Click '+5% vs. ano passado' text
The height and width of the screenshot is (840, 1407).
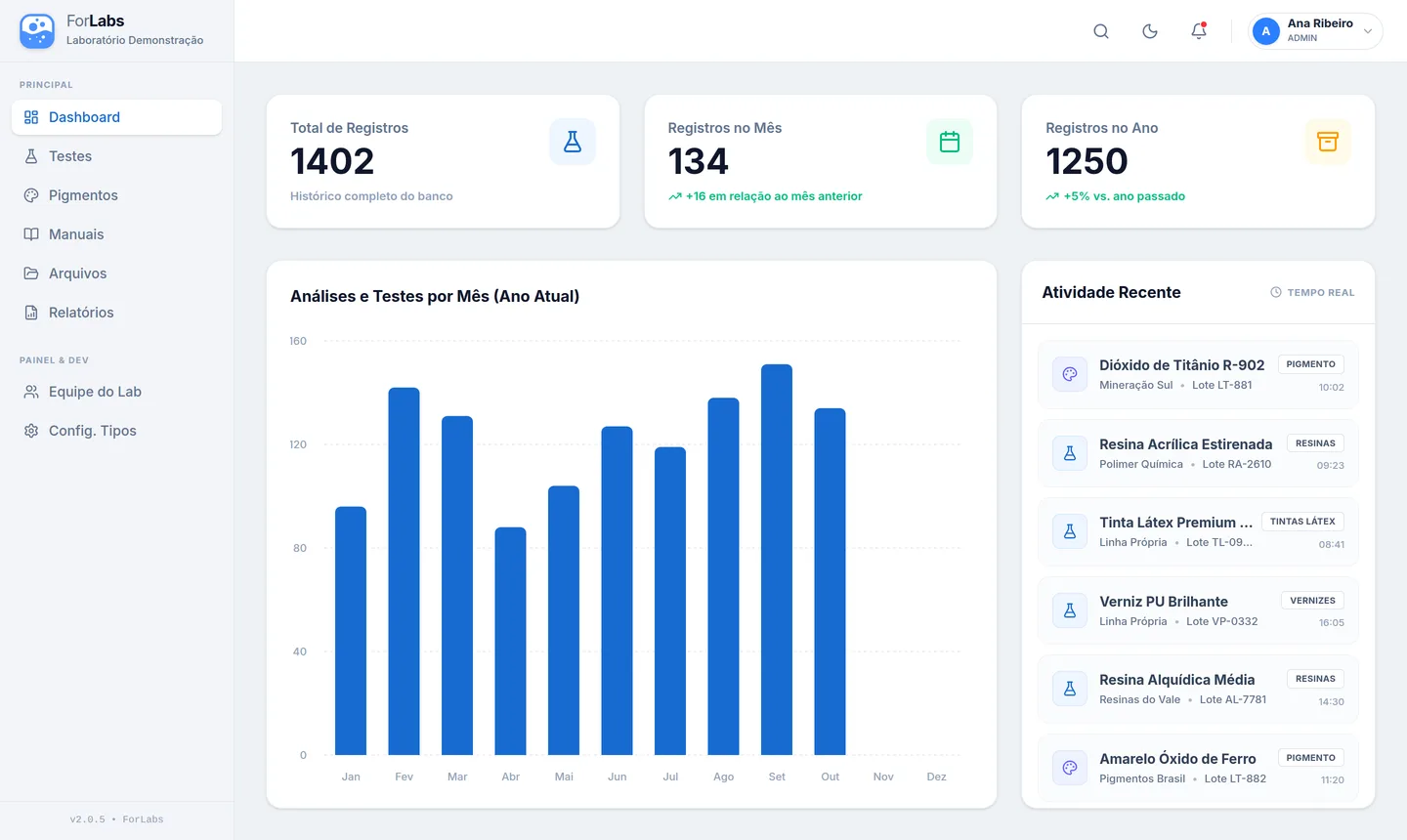point(1125,196)
